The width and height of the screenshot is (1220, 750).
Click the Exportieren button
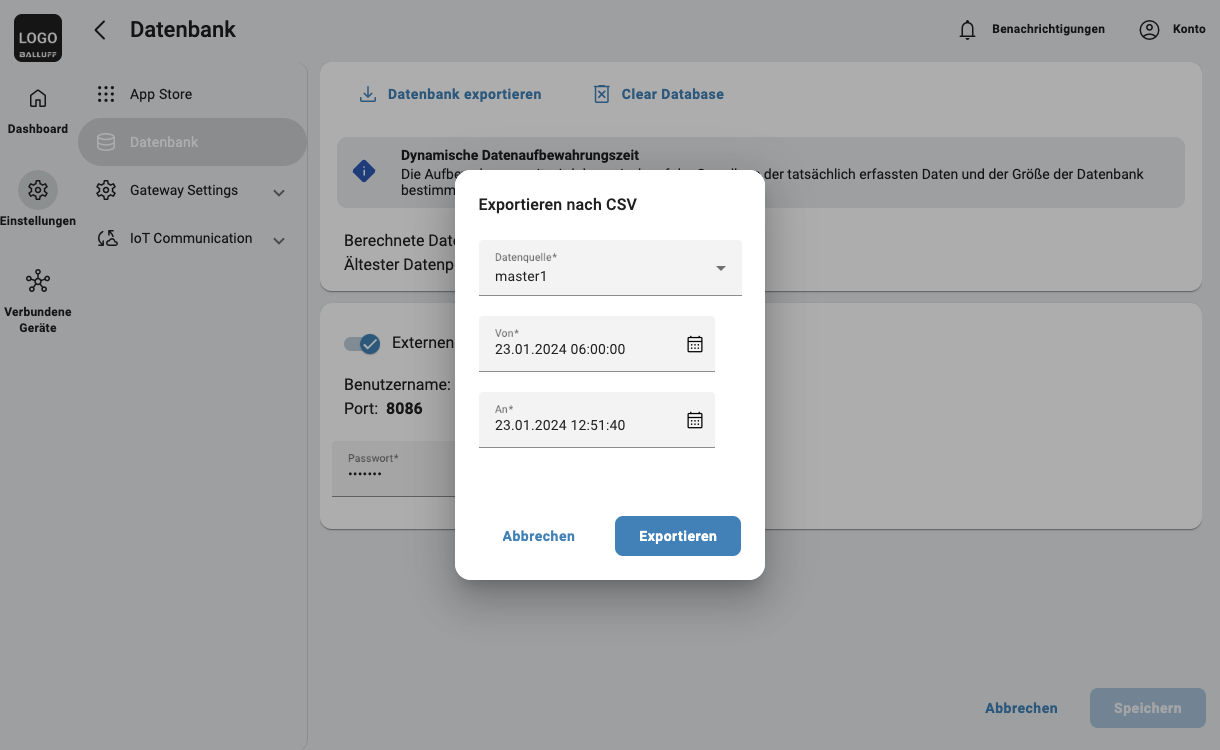pos(677,536)
